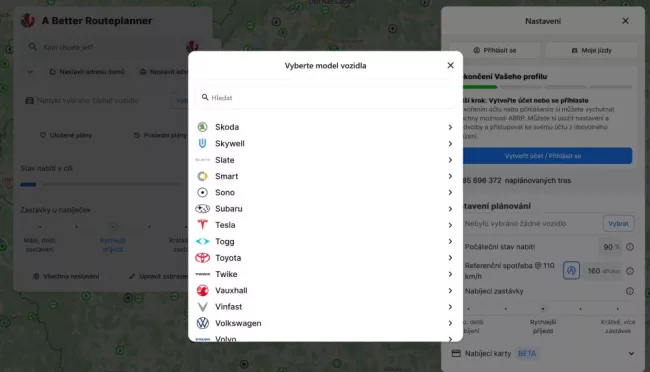Click the A Better Routeplanner logo
The image size is (650, 372).
pos(28,20)
